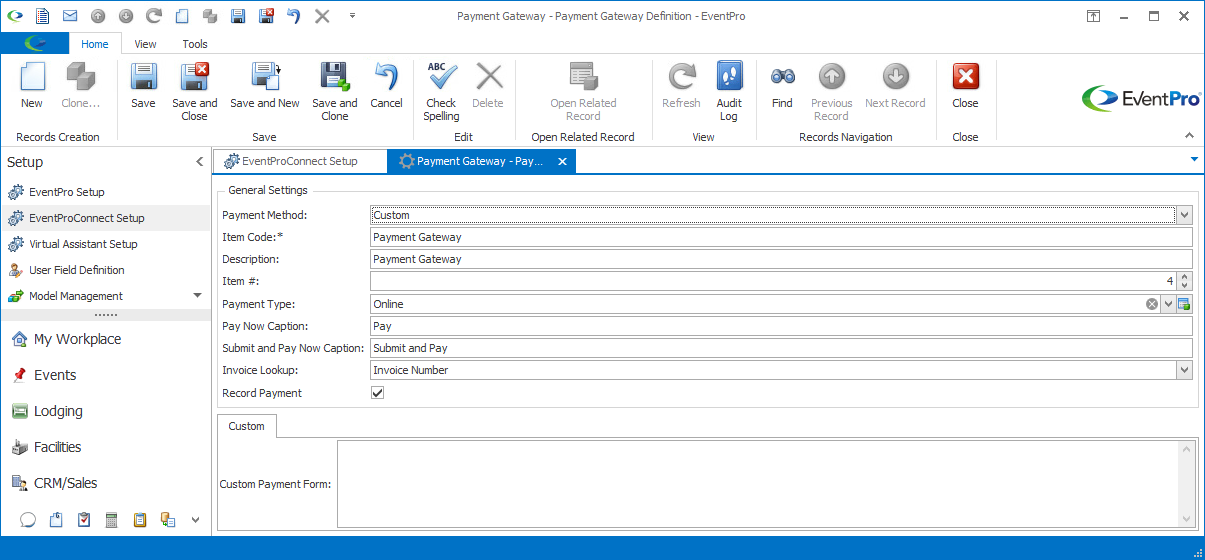Click the quick access document list icon
The image size is (1205, 560).
coord(42,16)
